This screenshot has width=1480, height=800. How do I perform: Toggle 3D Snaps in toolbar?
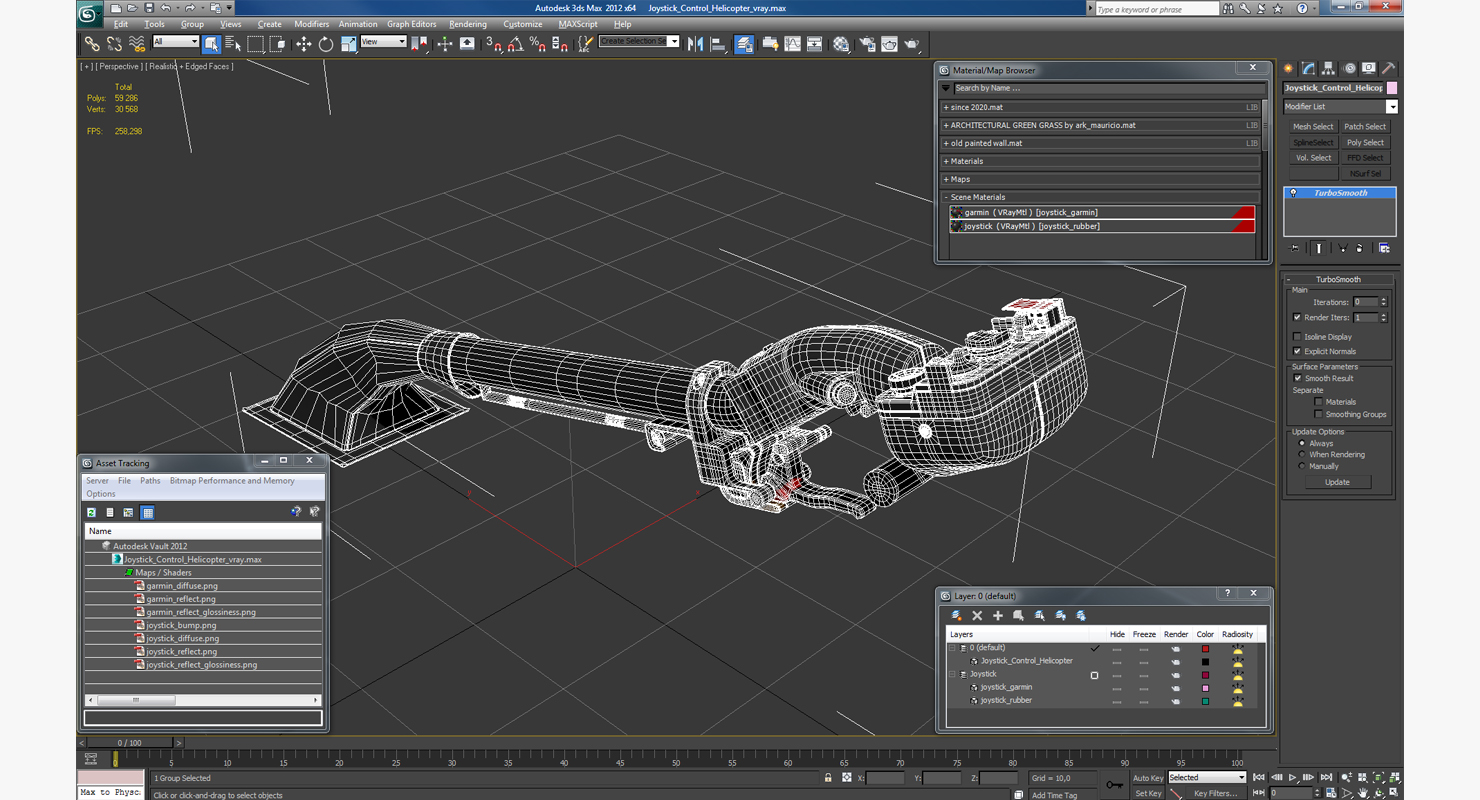click(493, 44)
